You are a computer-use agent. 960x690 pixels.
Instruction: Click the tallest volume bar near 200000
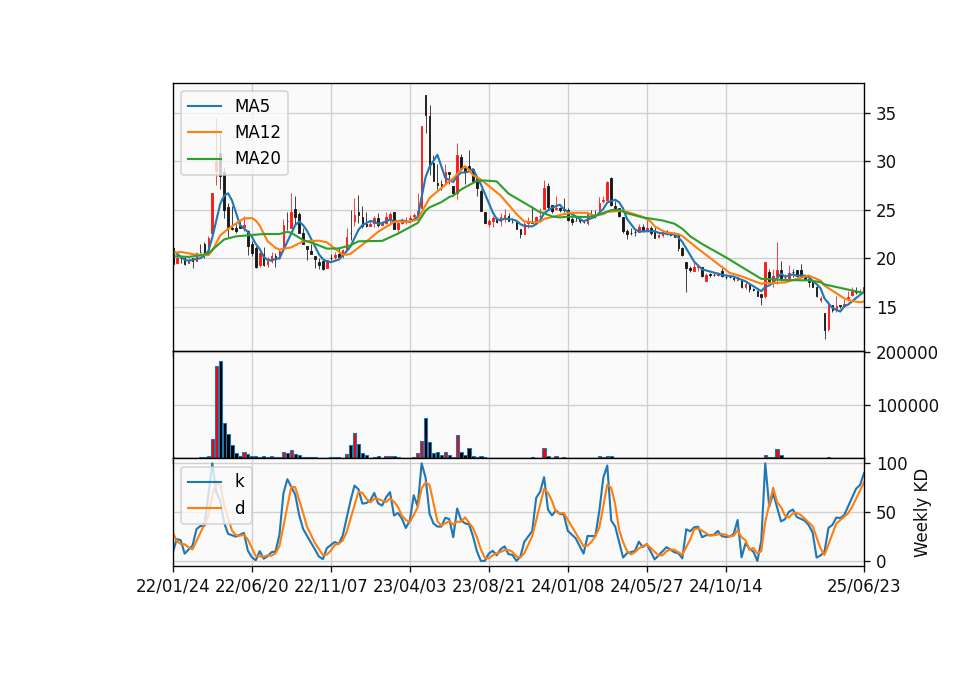pyautogui.click(x=221, y=410)
